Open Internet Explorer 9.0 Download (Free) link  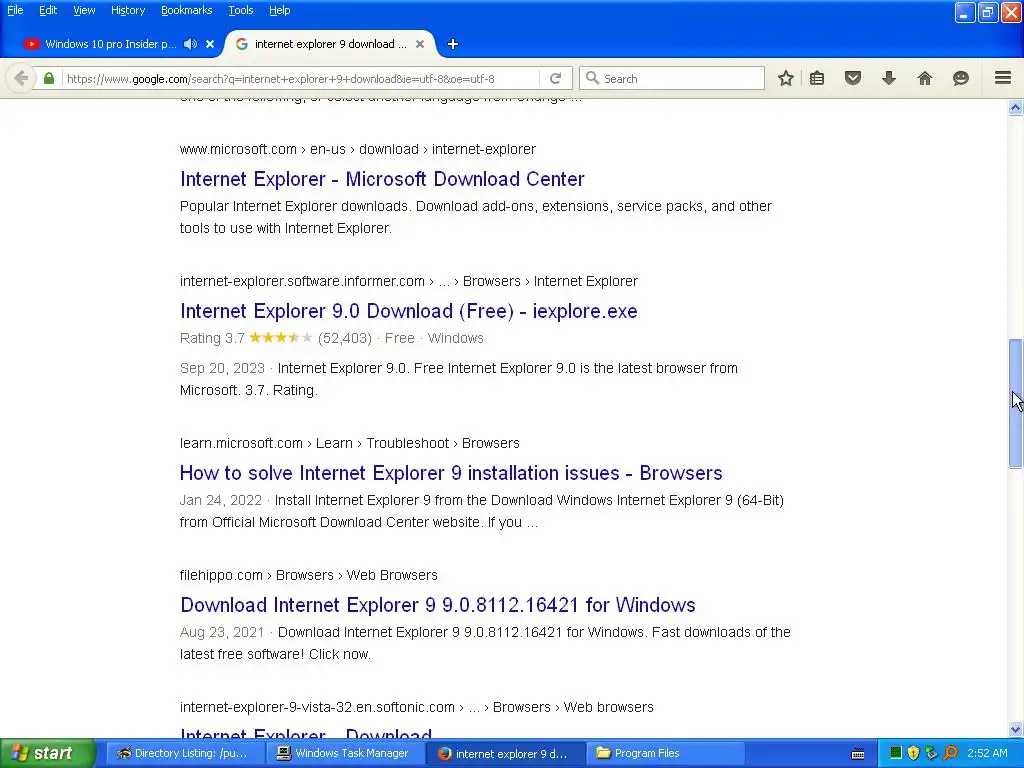pos(409,311)
